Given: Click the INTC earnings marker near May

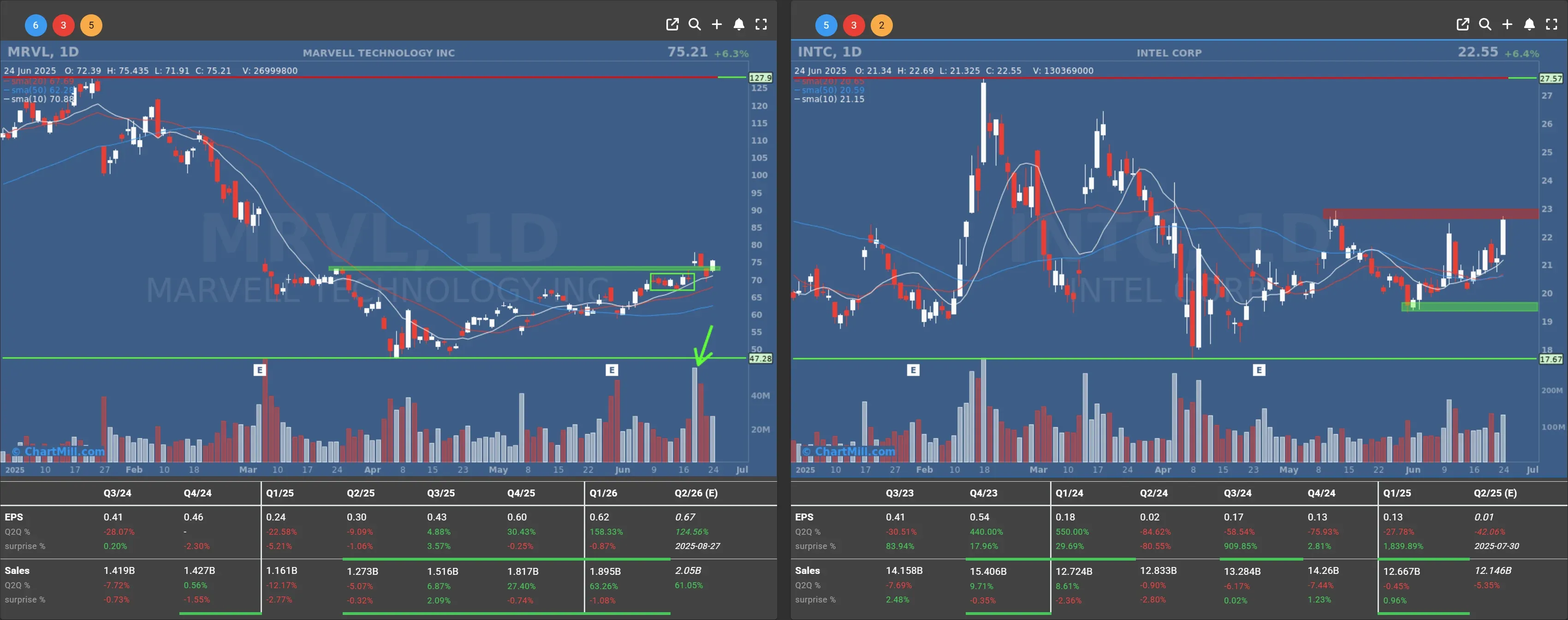Looking at the screenshot, I should coord(1259,370).
